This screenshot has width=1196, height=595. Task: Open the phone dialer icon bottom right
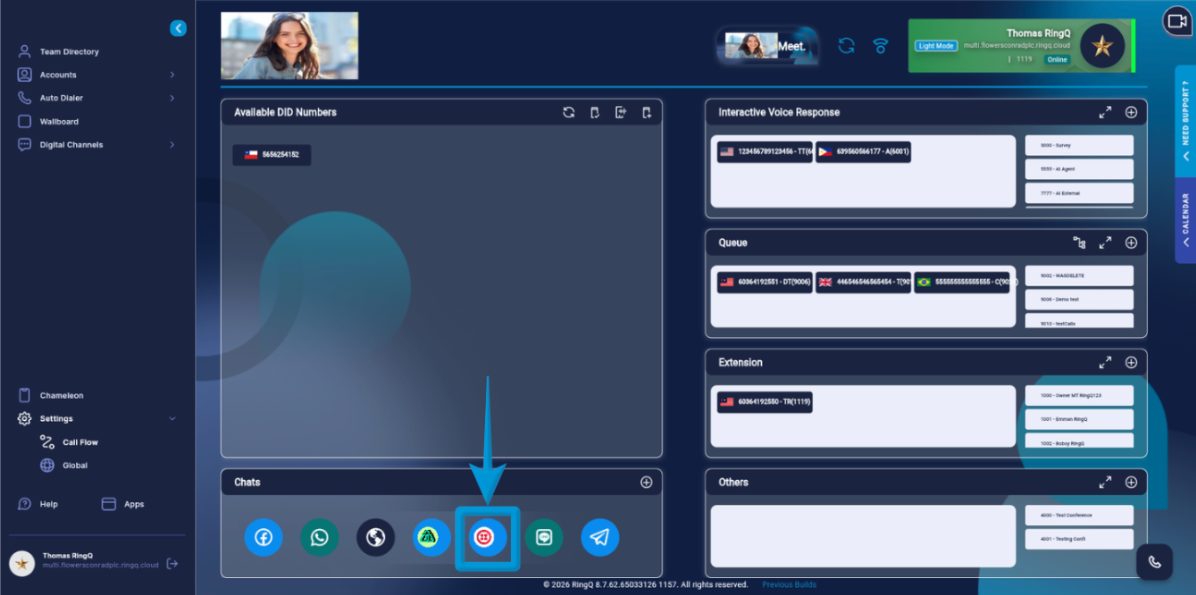point(1156,563)
